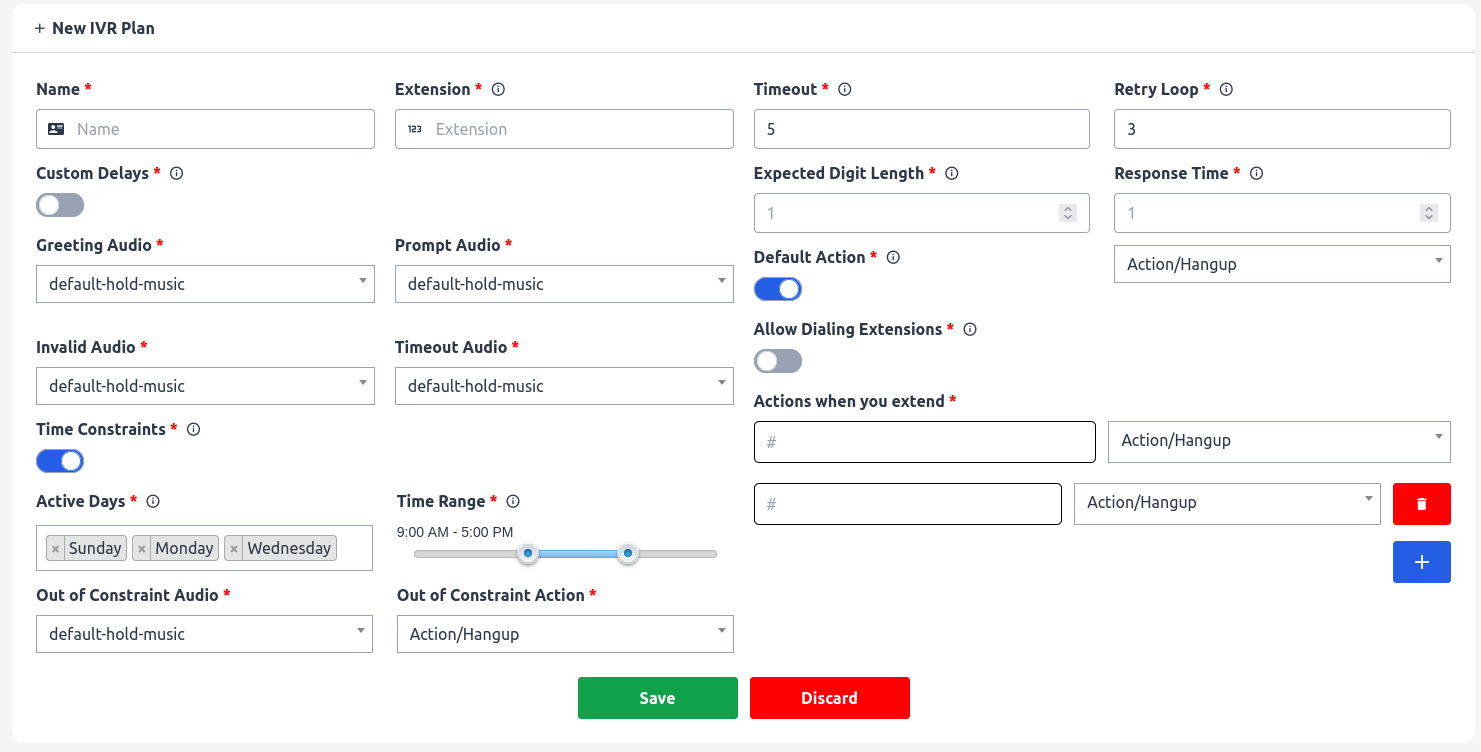The height and width of the screenshot is (752, 1481).
Task: Click the info icon next to Time Constraints
Action: pos(194,429)
